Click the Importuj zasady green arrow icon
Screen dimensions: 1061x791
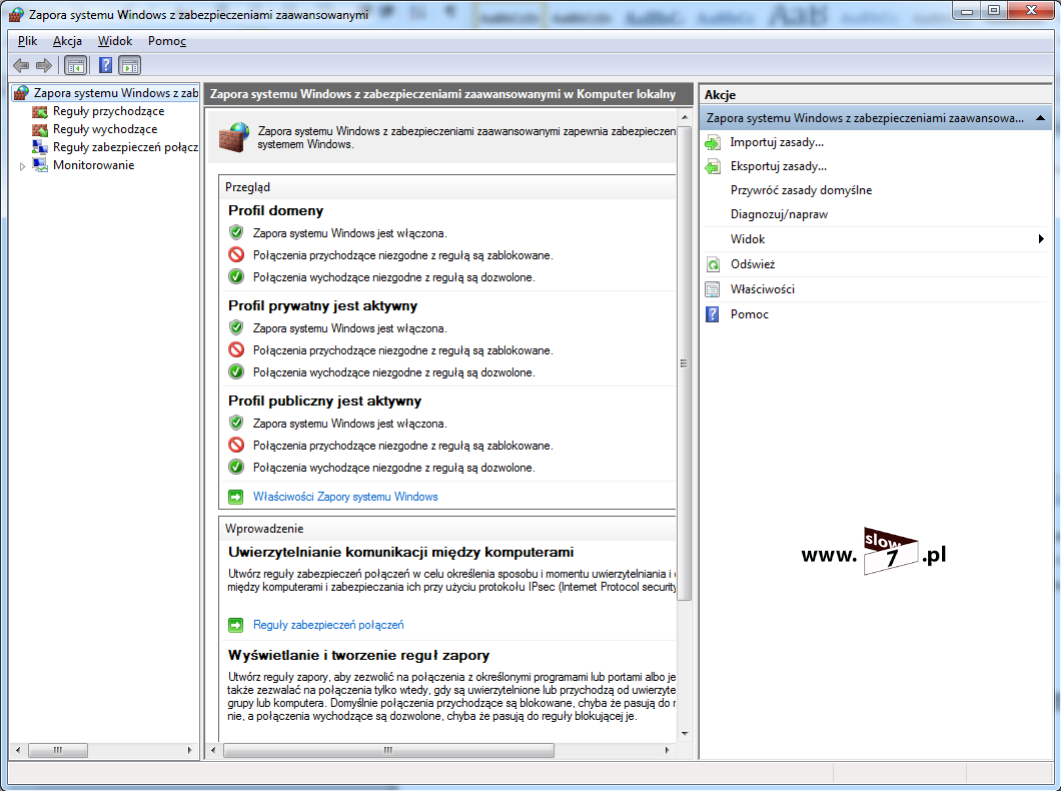pyautogui.click(x=713, y=143)
